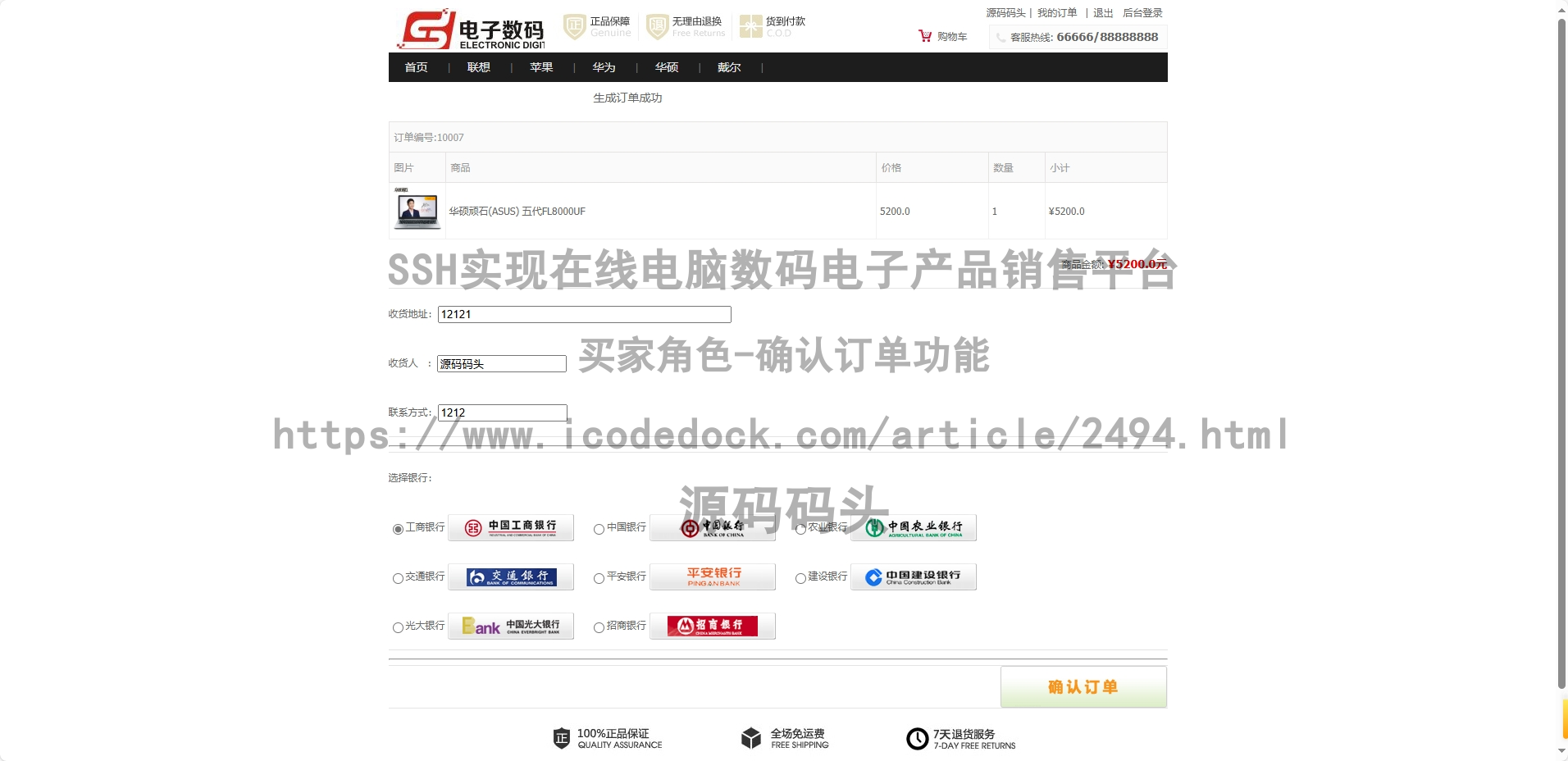This screenshot has width=1568, height=761.
Task: Select the 农业银行 radio button
Action: (x=800, y=529)
